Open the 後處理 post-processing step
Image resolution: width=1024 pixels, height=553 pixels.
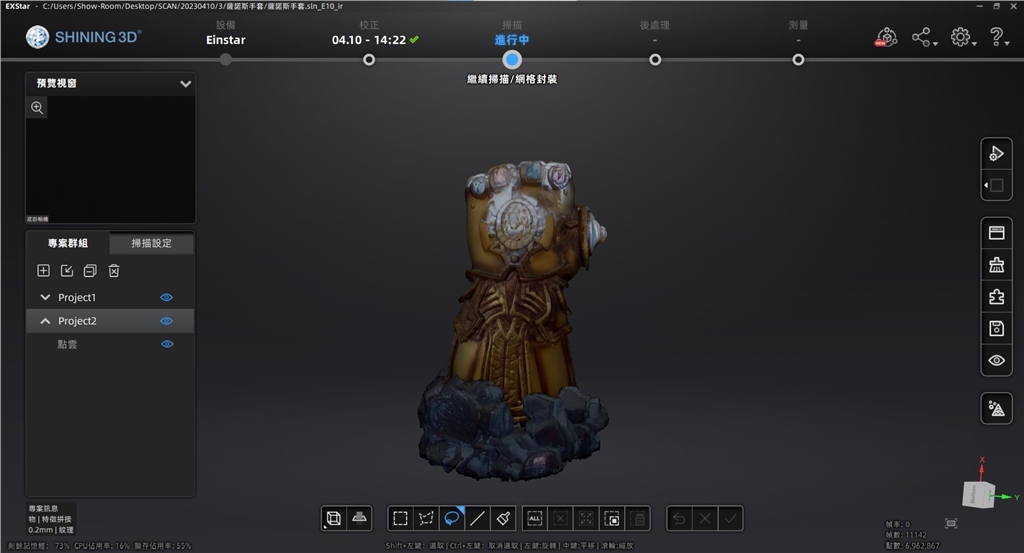(x=655, y=59)
